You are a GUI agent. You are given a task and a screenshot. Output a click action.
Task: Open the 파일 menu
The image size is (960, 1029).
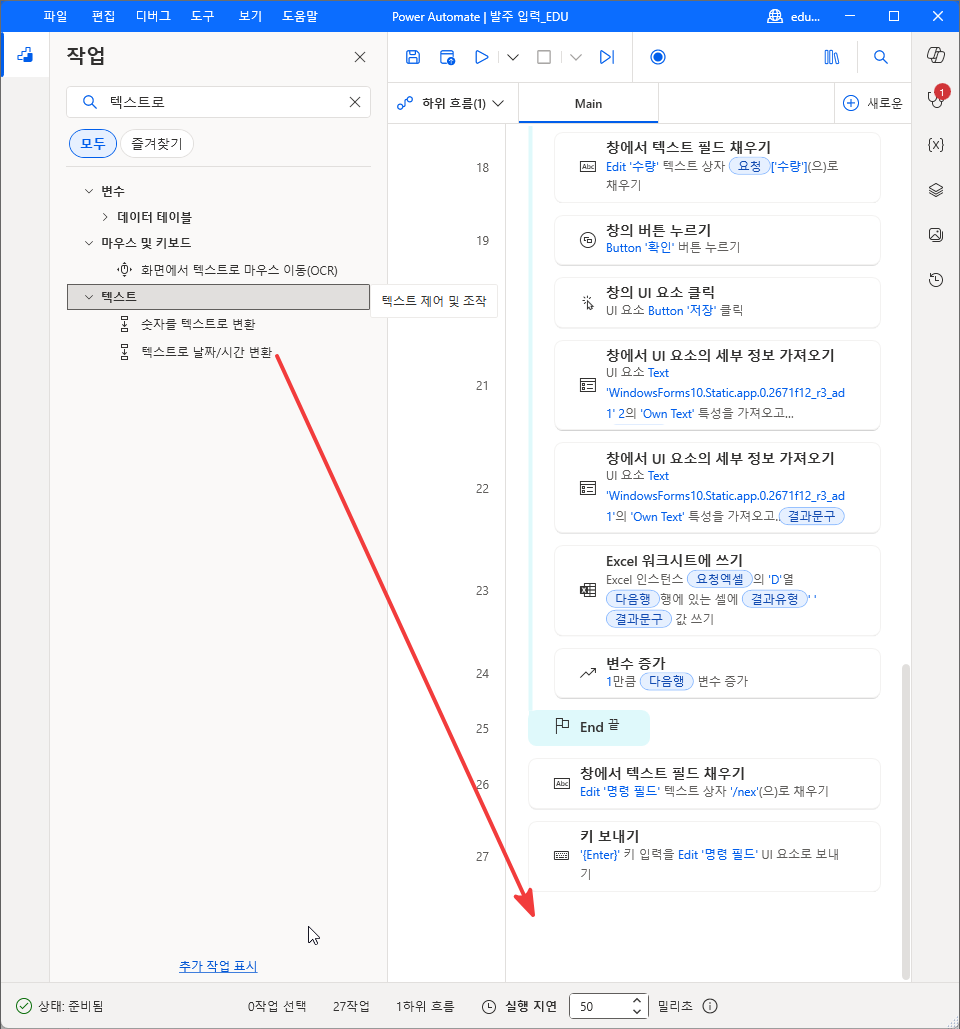tap(55, 16)
